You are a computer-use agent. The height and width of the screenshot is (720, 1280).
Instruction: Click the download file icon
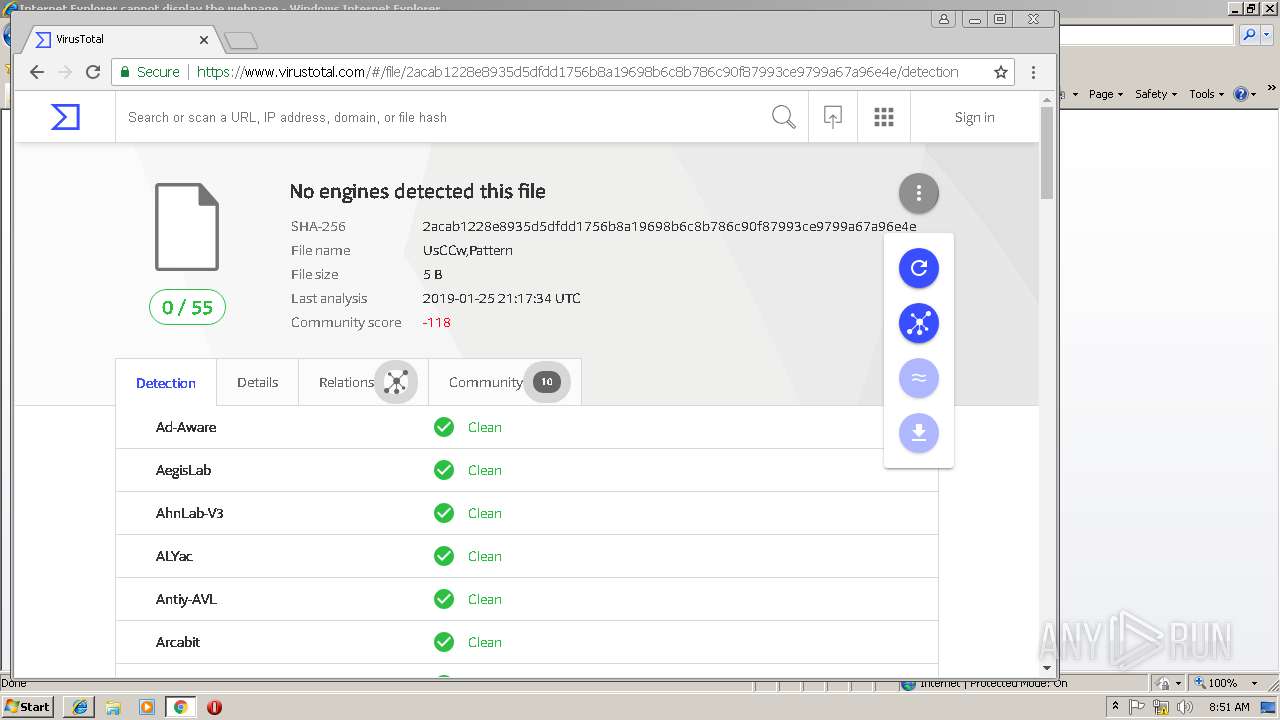tap(919, 433)
